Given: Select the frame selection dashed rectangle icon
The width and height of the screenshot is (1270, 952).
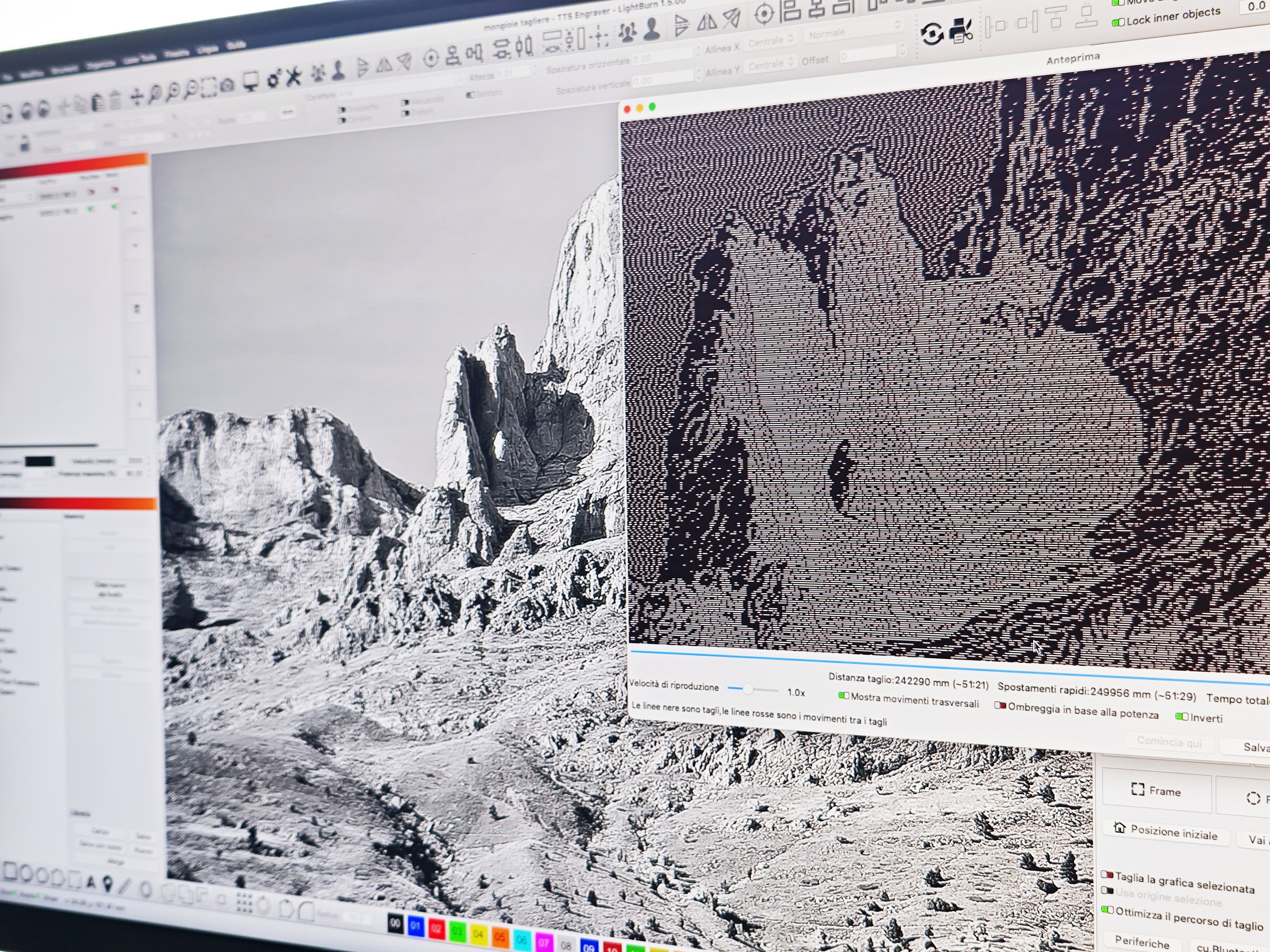Looking at the screenshot, I should coord(208,88).
